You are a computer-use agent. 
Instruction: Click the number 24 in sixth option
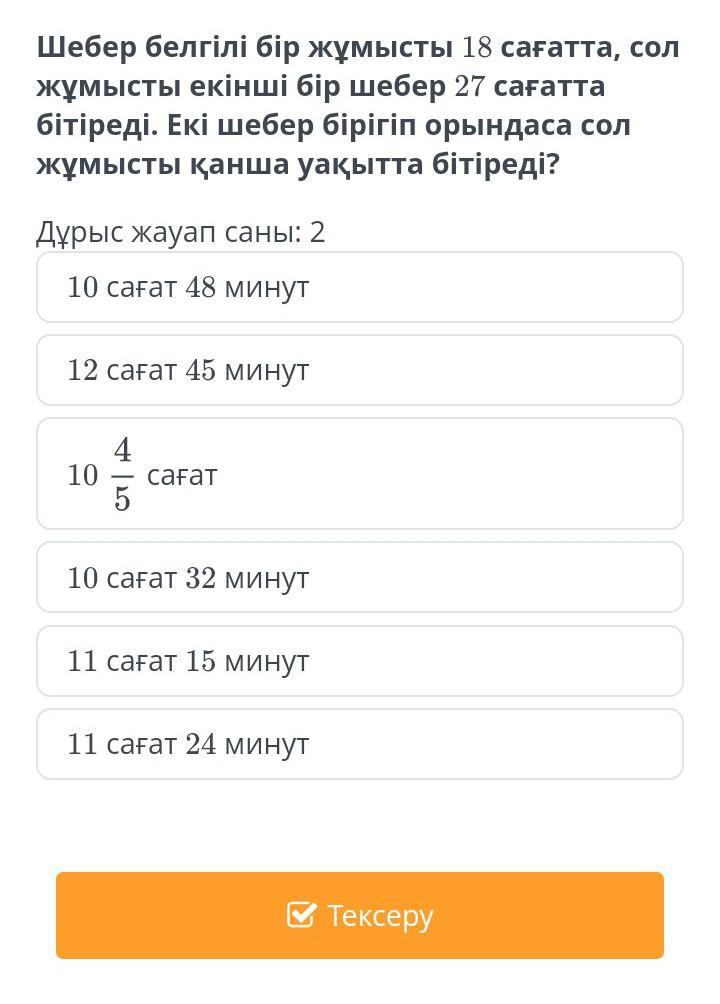click(200, 744)
